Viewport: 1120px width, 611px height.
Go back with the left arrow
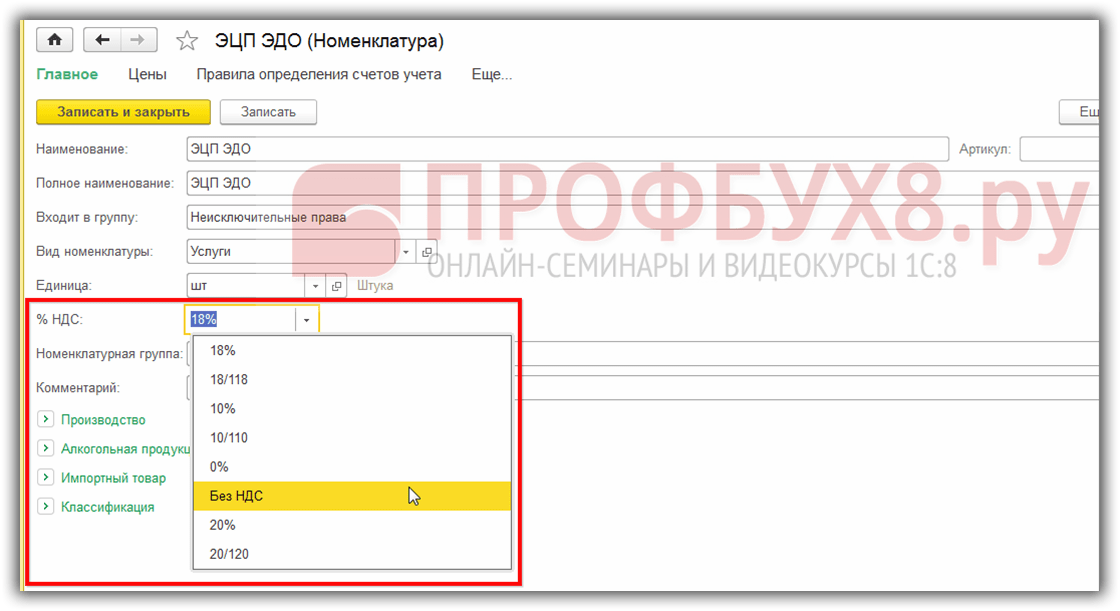(103, 40)
